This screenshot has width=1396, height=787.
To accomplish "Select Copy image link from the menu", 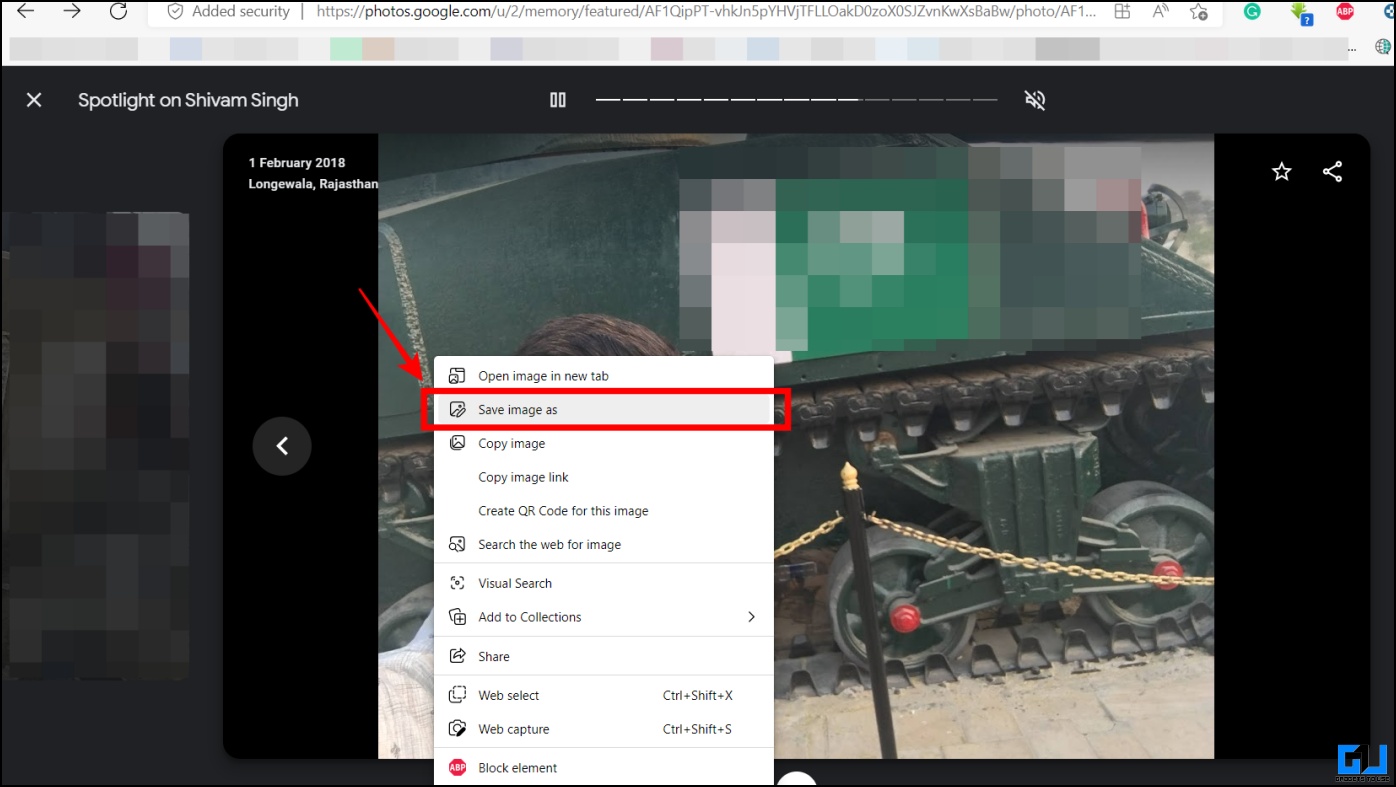I will click(523, 477).
